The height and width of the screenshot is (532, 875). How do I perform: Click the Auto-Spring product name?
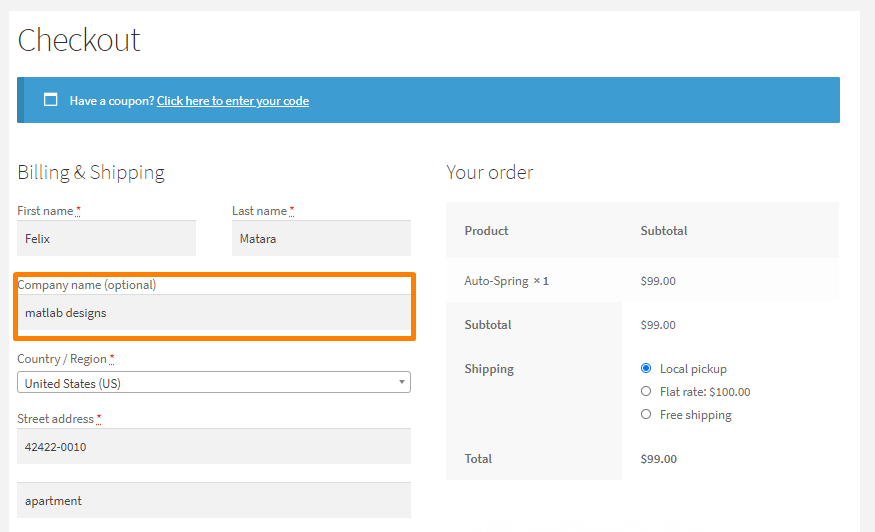[x=496, y=281]
